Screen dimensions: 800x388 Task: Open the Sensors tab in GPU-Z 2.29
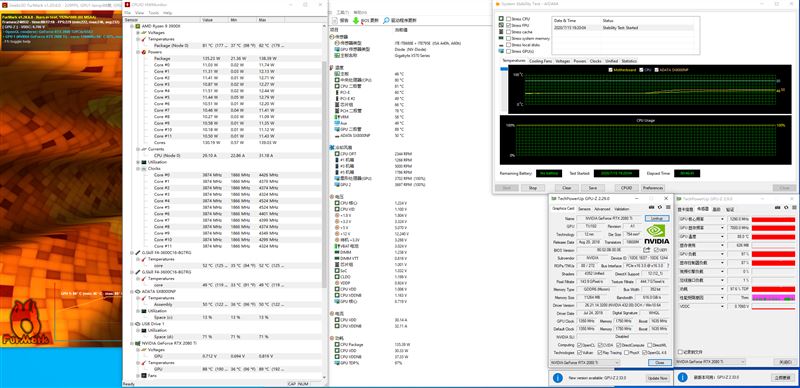click(584, 209)
